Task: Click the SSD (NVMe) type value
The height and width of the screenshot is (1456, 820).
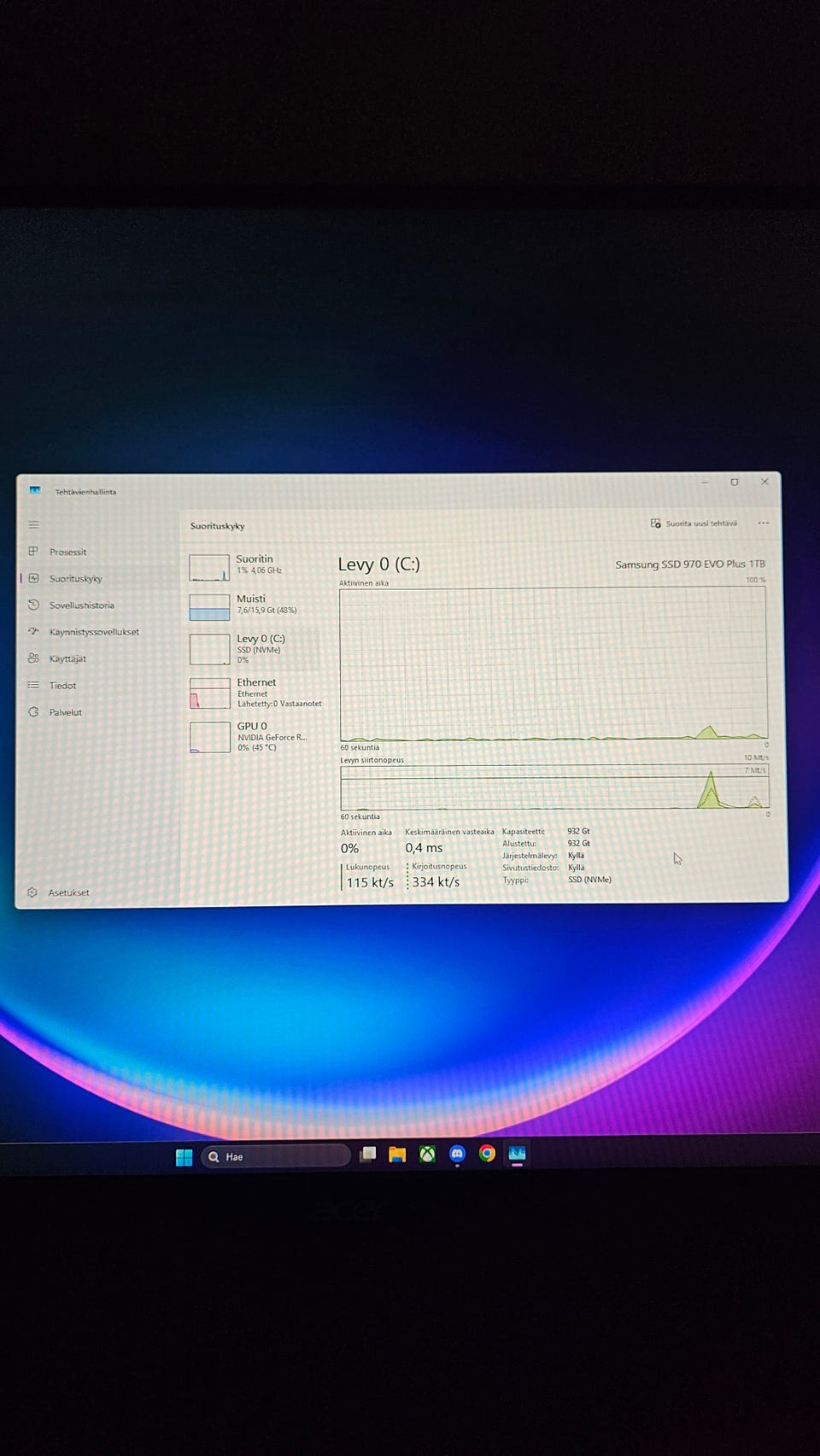Action: click(x=589, y=880)
